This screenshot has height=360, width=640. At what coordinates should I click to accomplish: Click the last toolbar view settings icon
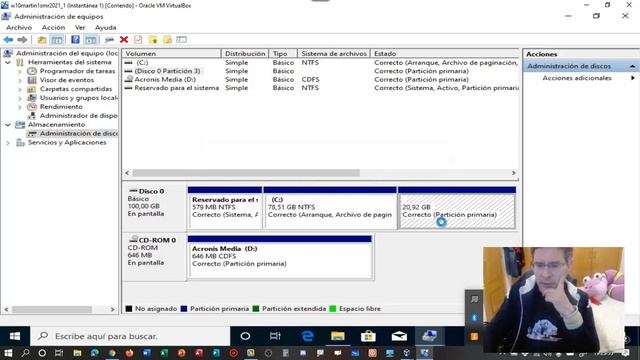(182, 40)
